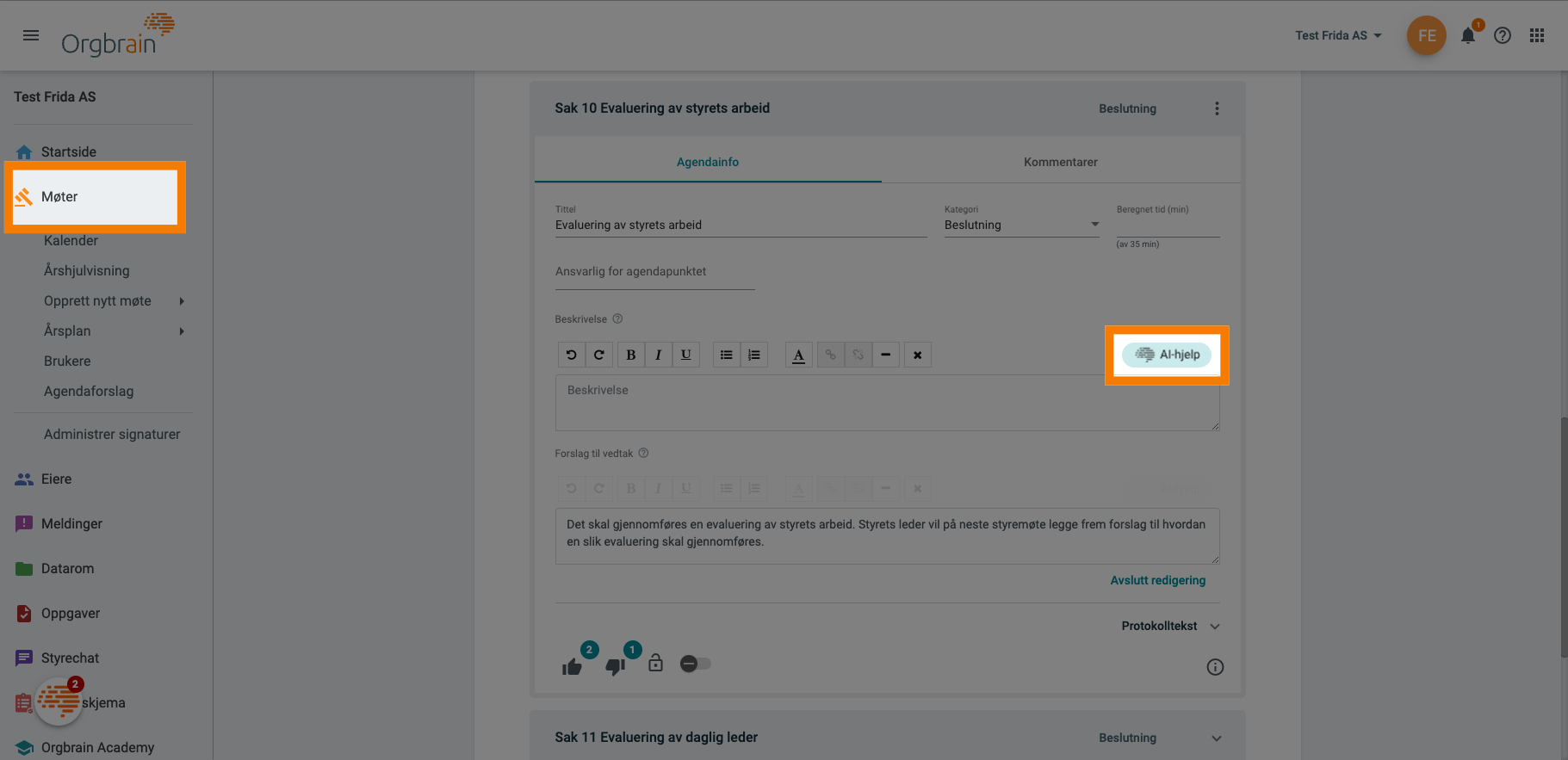Click the thumbs up vote icon
Screen dimensions: 1568x760
[572, 667]
